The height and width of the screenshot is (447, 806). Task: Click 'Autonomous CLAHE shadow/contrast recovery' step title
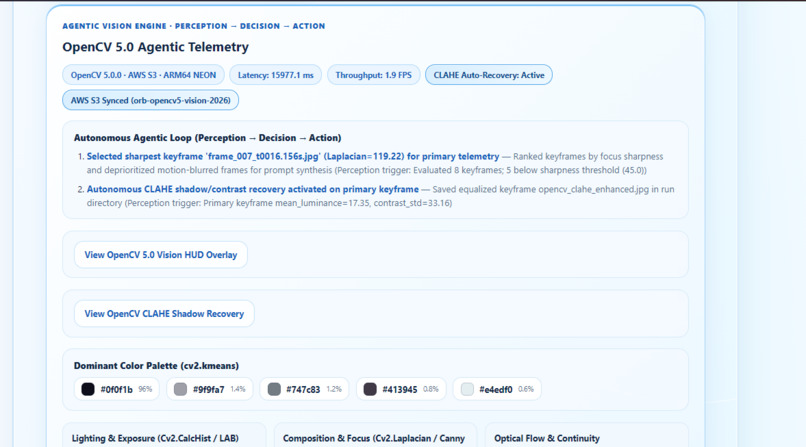pos(252,189)
